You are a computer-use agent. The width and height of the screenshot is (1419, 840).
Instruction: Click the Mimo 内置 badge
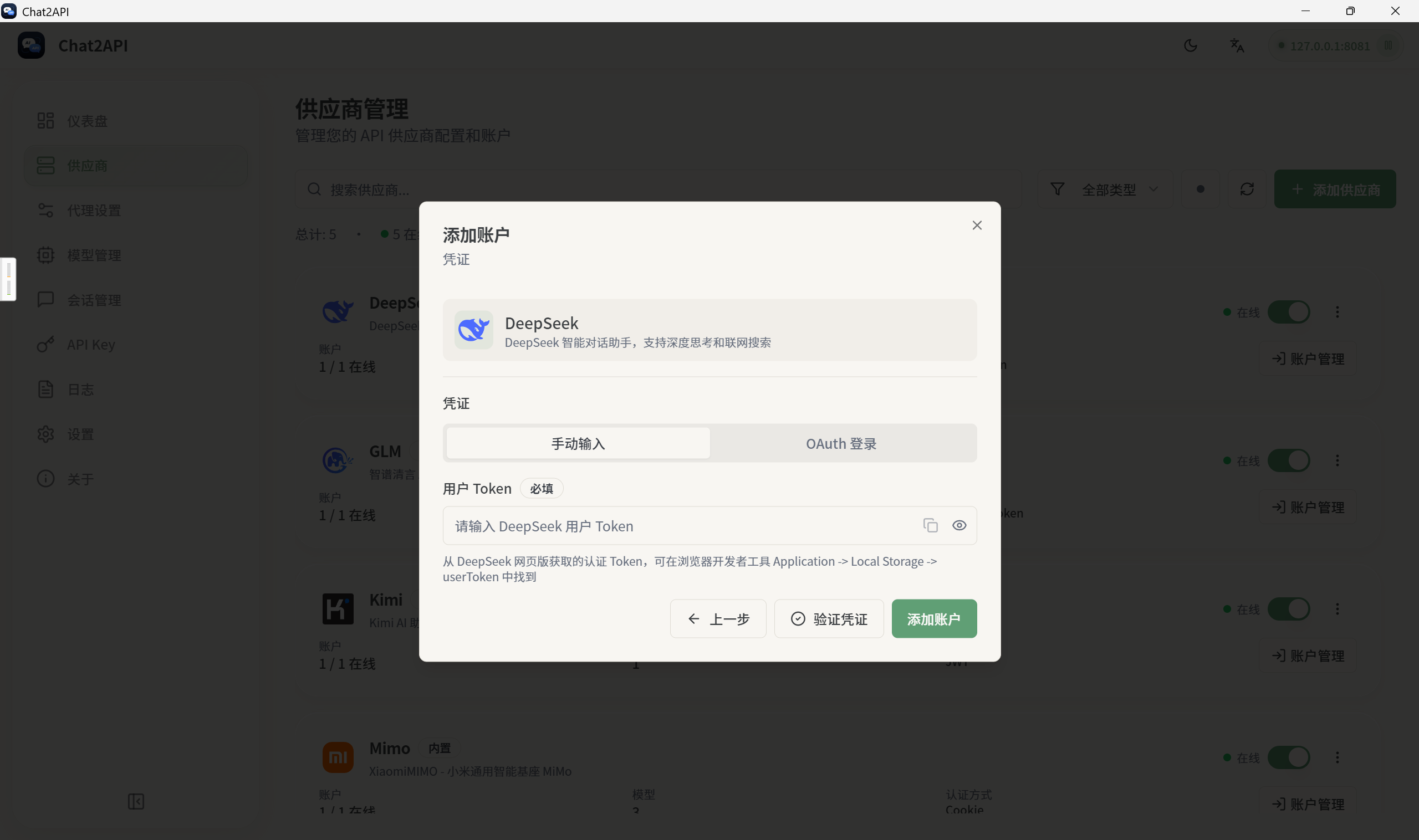(x=440, y=749)
